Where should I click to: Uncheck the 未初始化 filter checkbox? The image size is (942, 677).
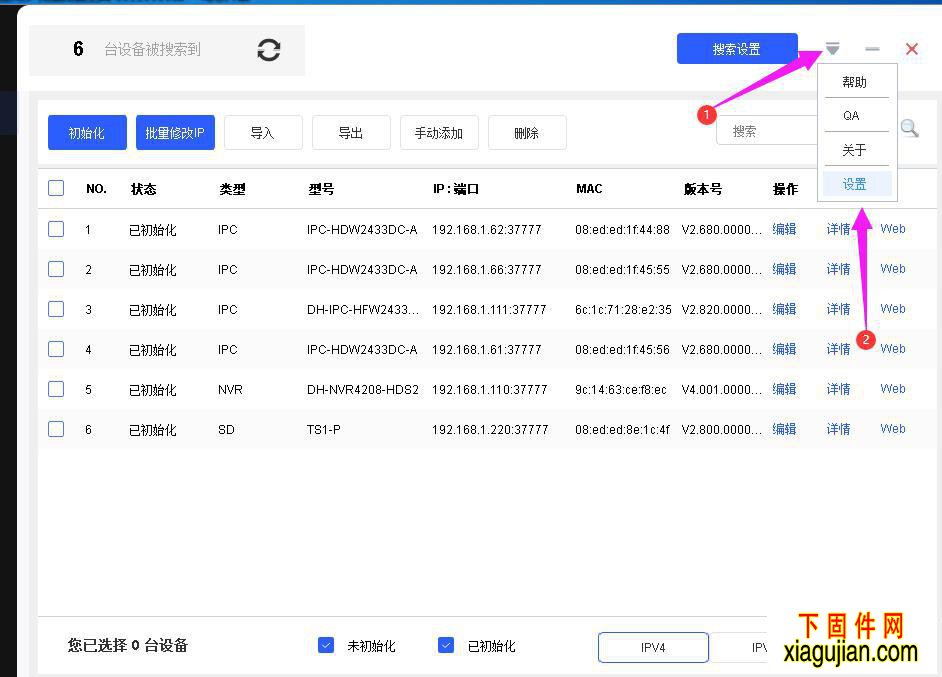[326, 645]
